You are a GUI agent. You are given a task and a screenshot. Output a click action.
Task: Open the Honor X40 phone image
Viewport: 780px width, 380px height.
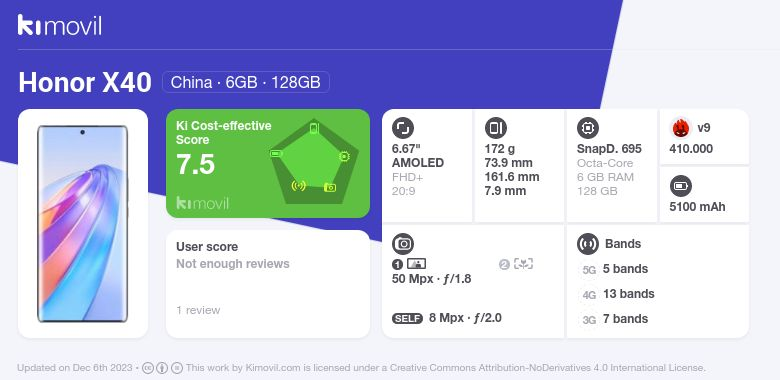(83, 224)
